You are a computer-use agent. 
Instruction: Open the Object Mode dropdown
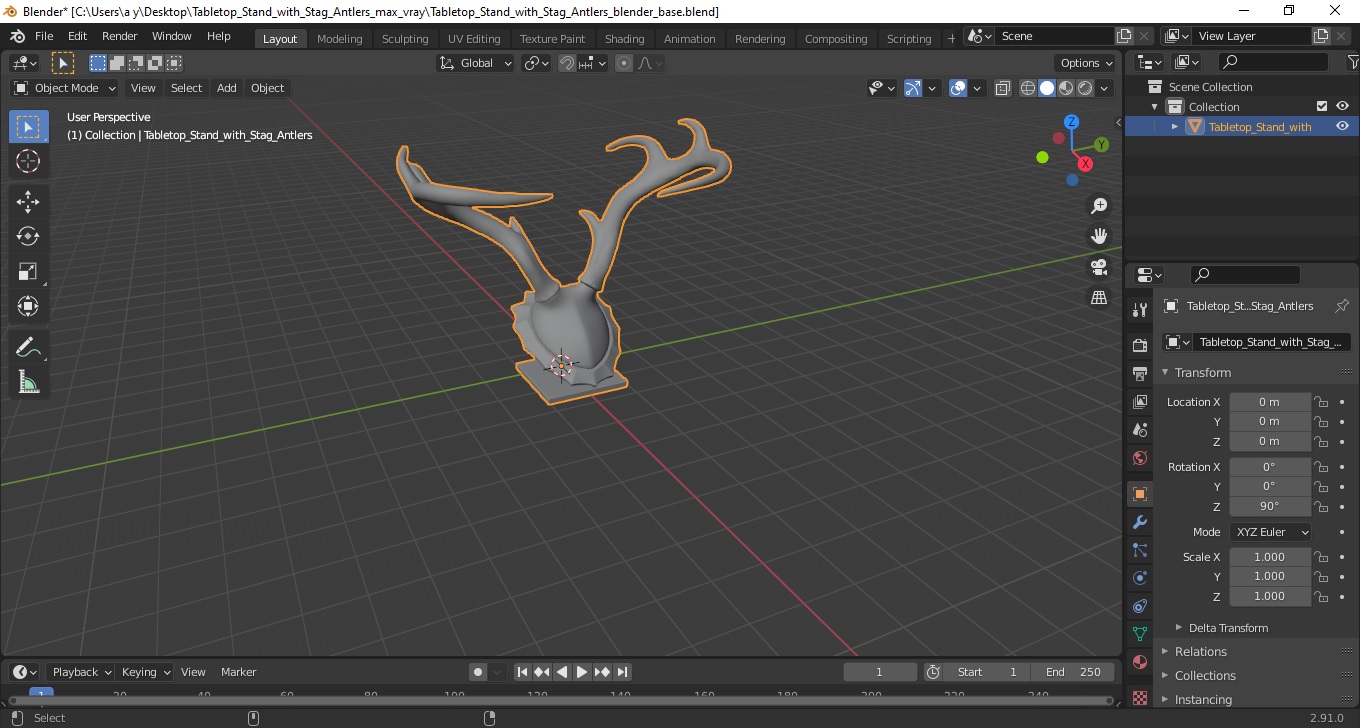(x=65, y=88)
